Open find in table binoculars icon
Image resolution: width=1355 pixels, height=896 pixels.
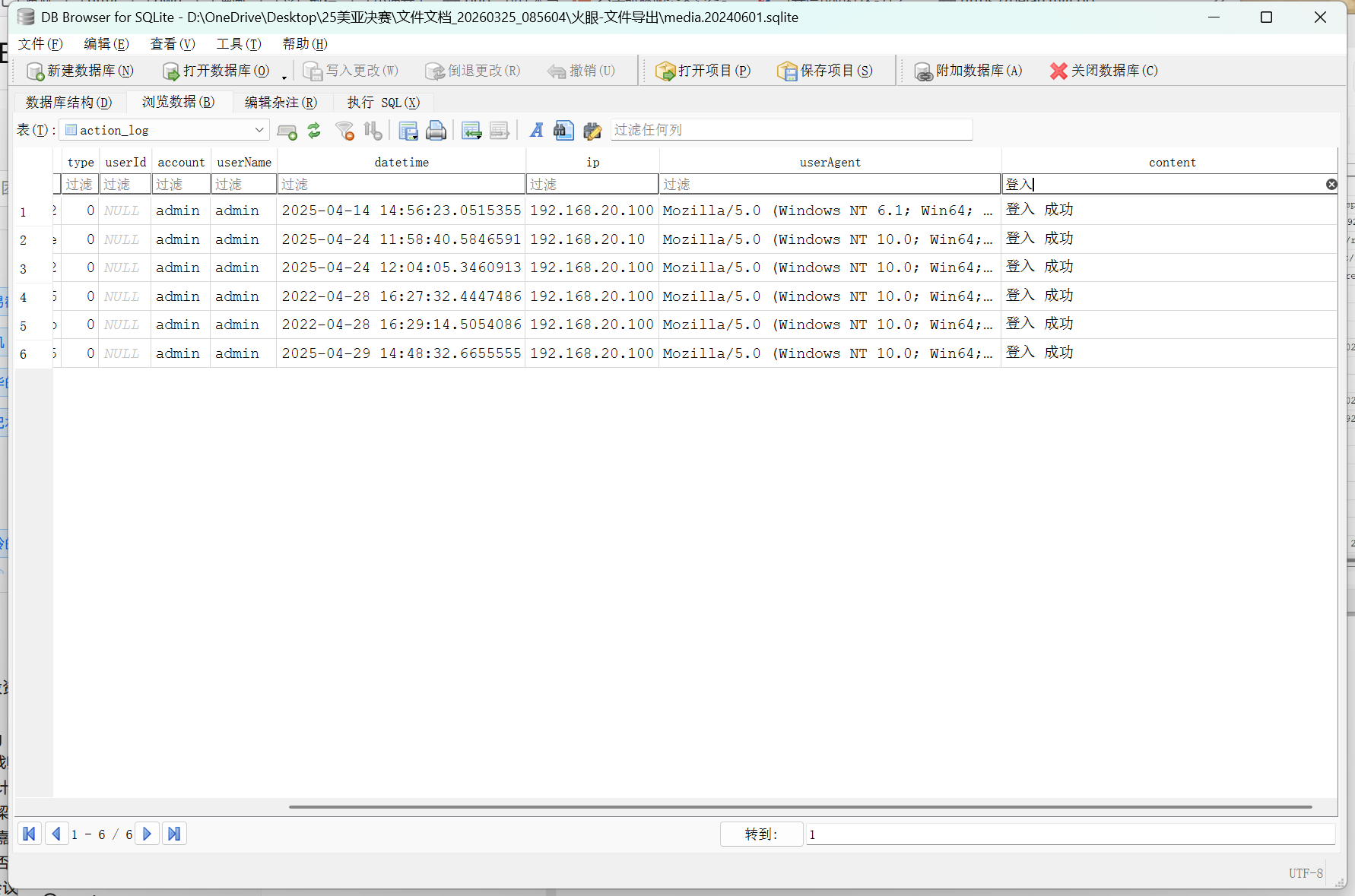pyautogui.click(x=563, y=131)
